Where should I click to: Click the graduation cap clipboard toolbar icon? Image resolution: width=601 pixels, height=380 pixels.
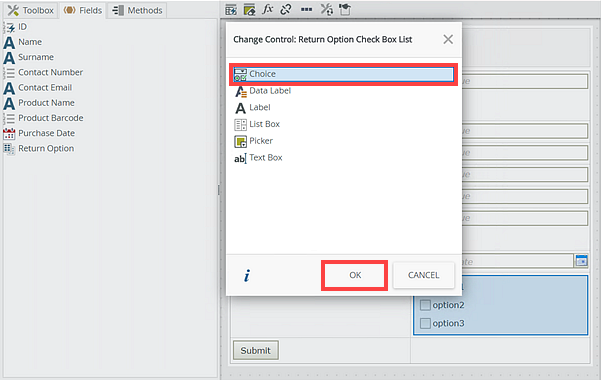click(345, 9)
